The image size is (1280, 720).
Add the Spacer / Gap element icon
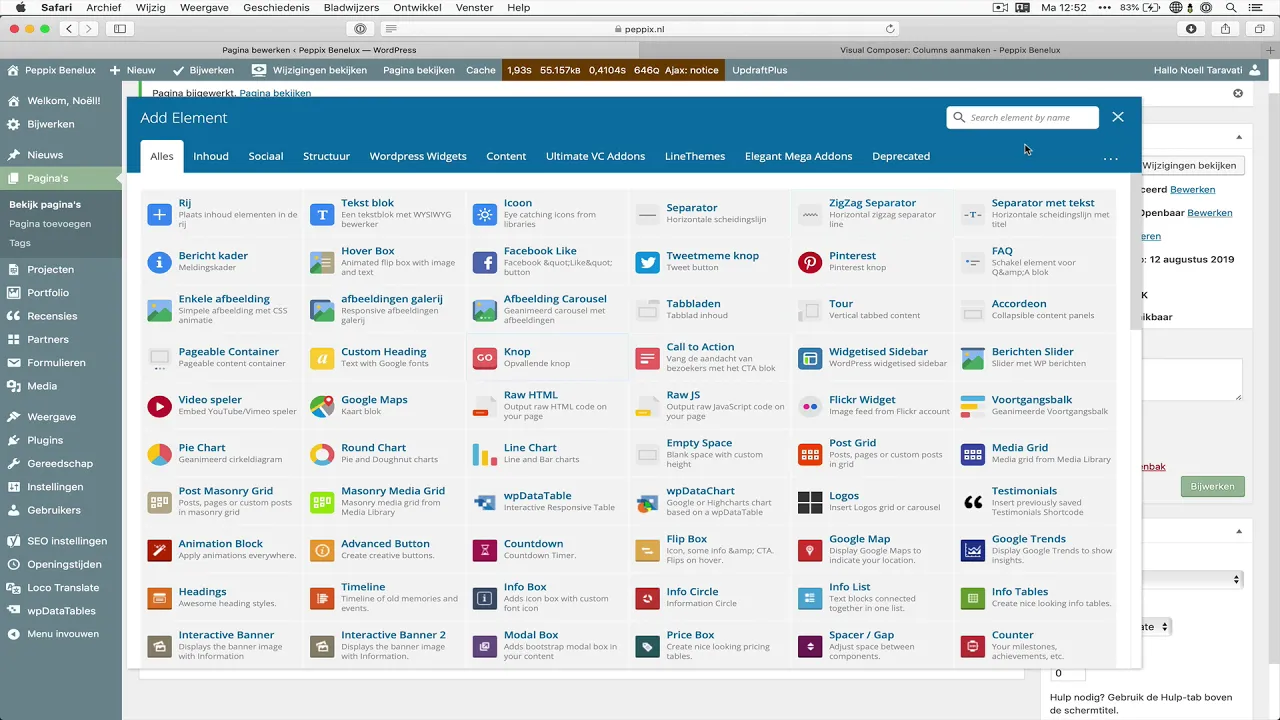tap(810, 646)
